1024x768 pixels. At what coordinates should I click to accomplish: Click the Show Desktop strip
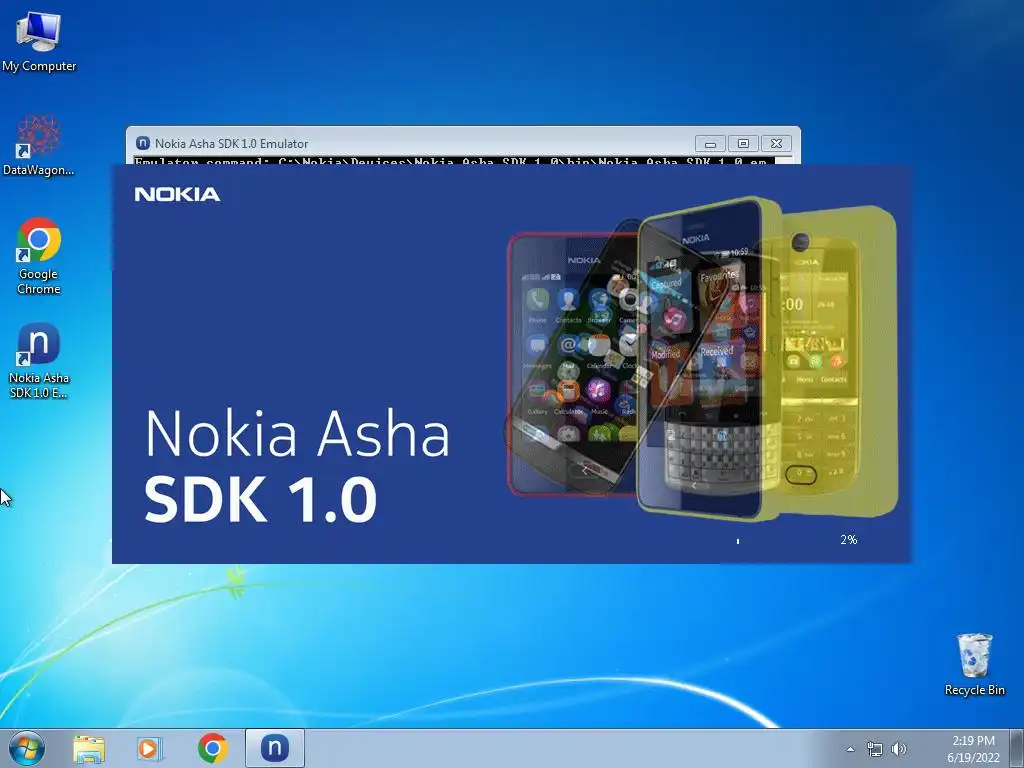coord(1017,748)
